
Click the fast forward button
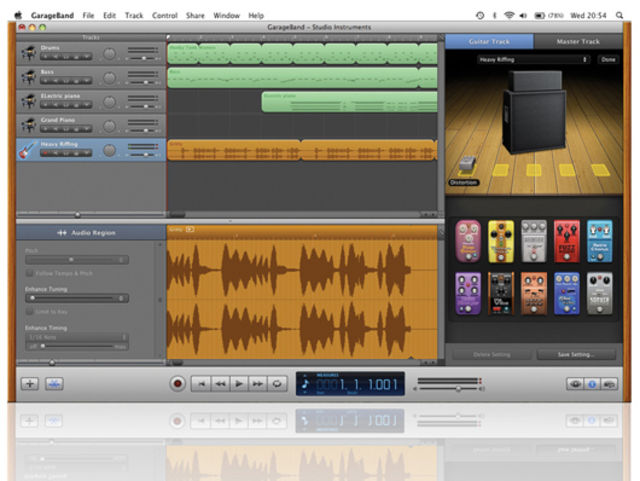point(258,384)
